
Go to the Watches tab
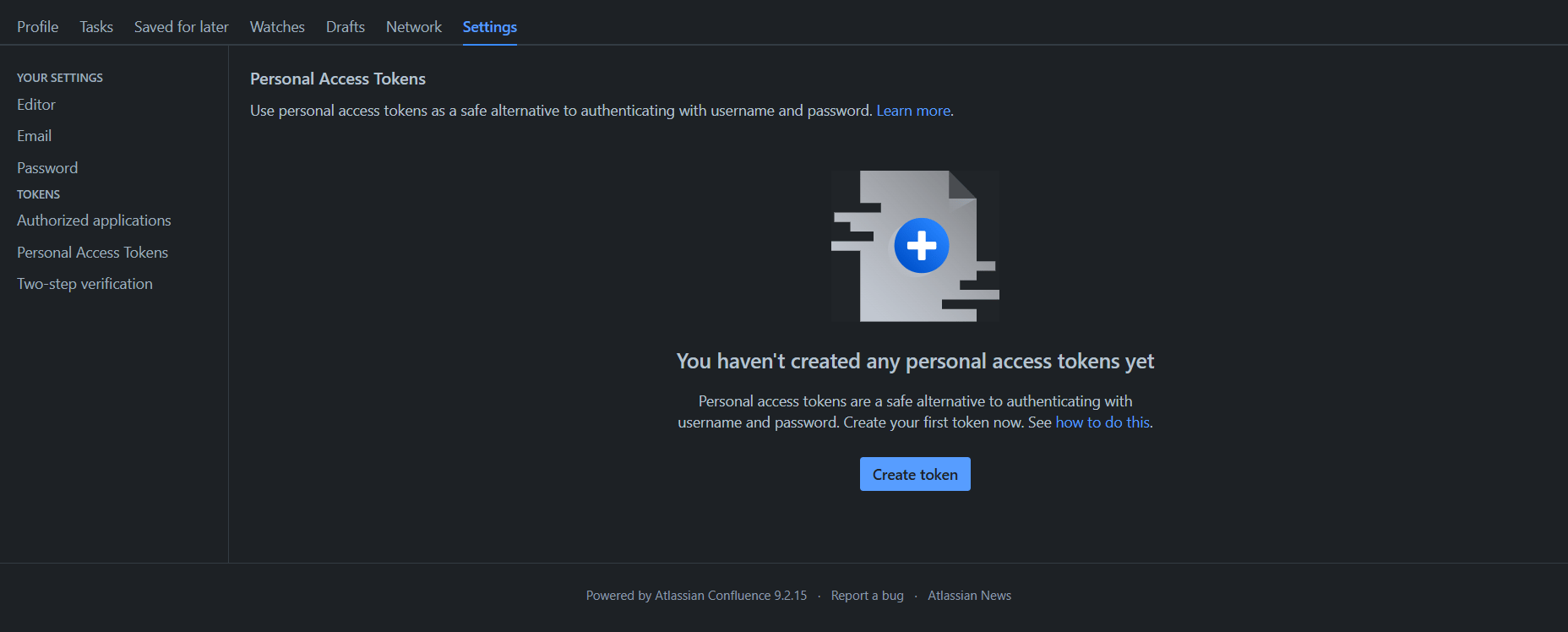coord(277,27)
